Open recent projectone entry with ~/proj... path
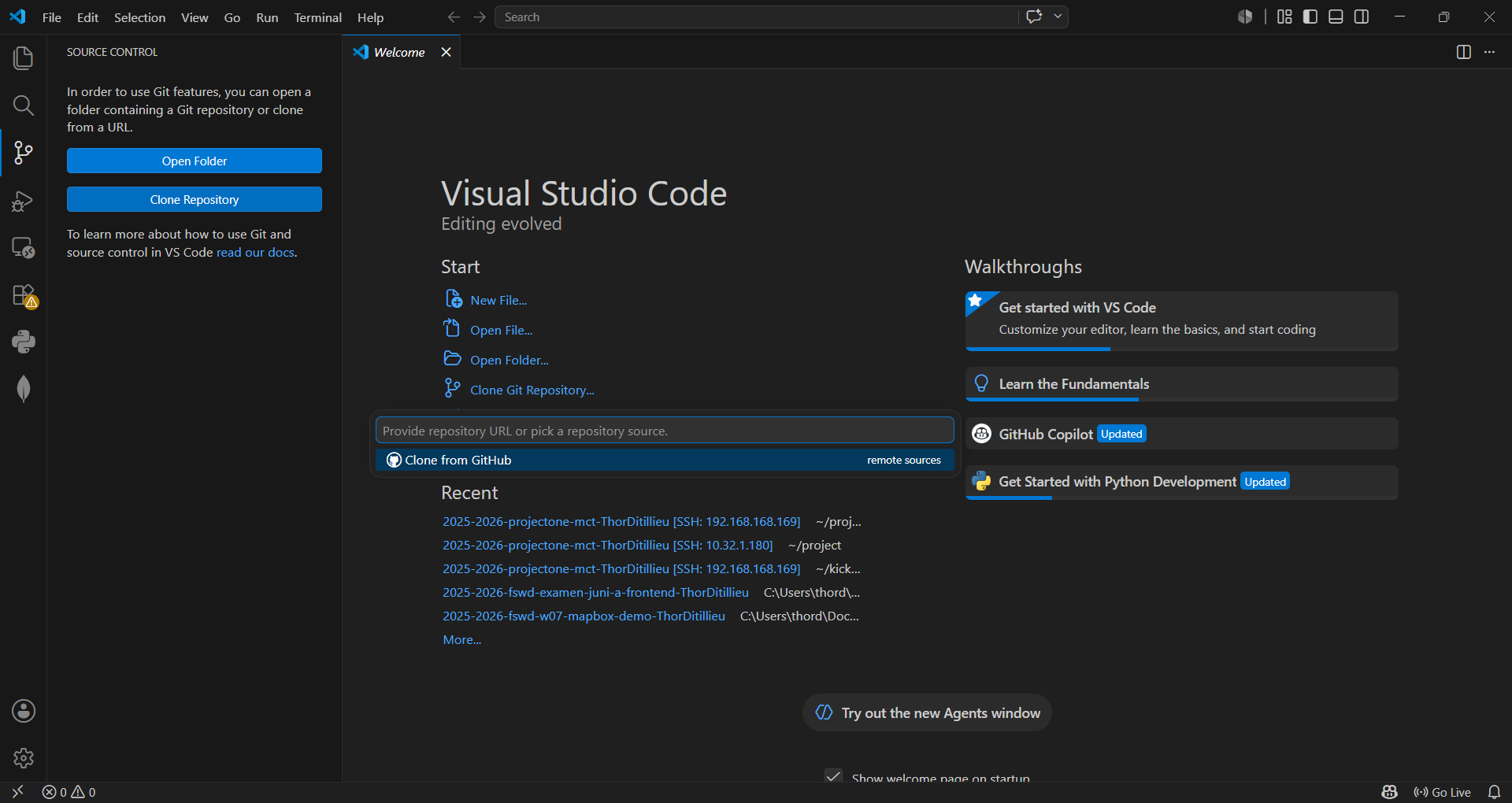This screenshot has width=1512, height=803. (621, 521)
